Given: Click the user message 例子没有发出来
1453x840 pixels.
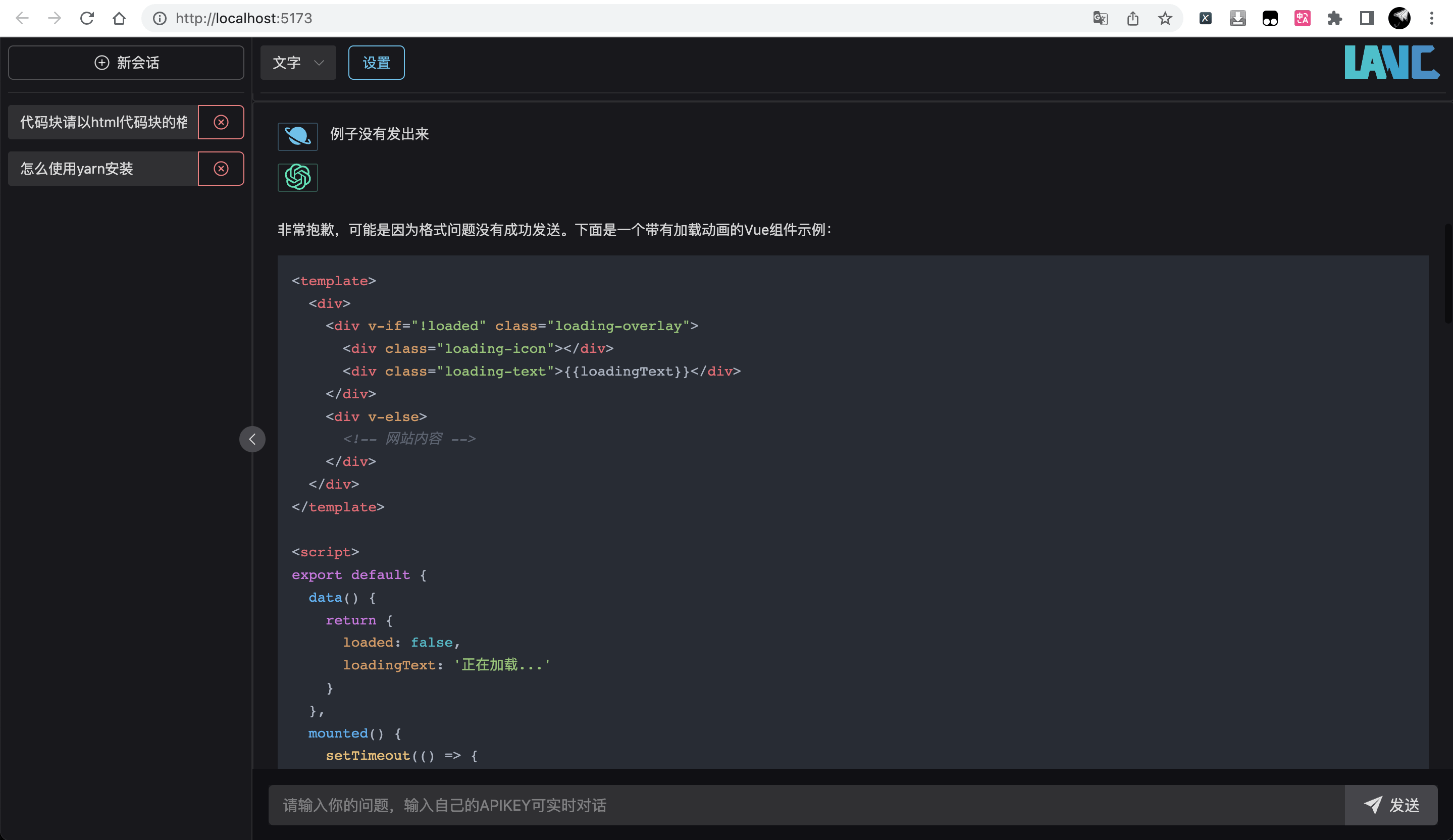Looking at the screenshot, I should pyautogui.click(x=379, y=134).
